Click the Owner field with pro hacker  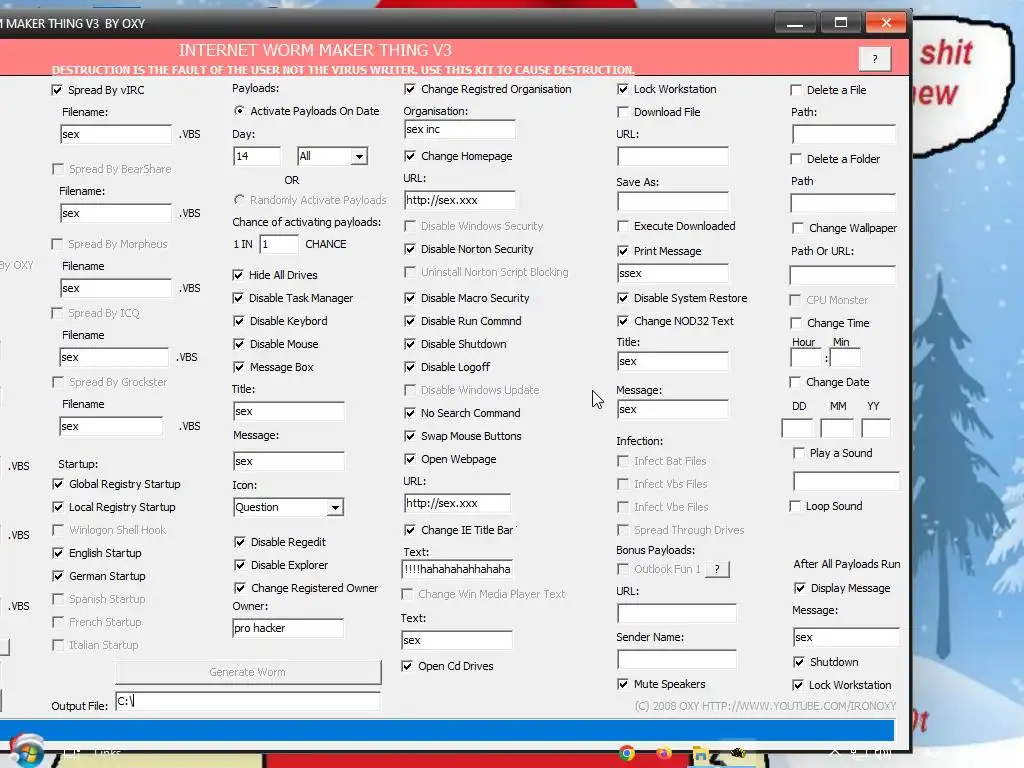coord(288,628)
